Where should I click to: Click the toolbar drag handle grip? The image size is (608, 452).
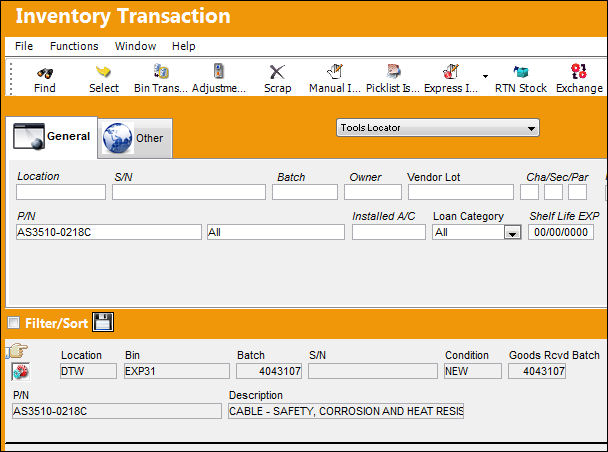click(x=11, y=79)
